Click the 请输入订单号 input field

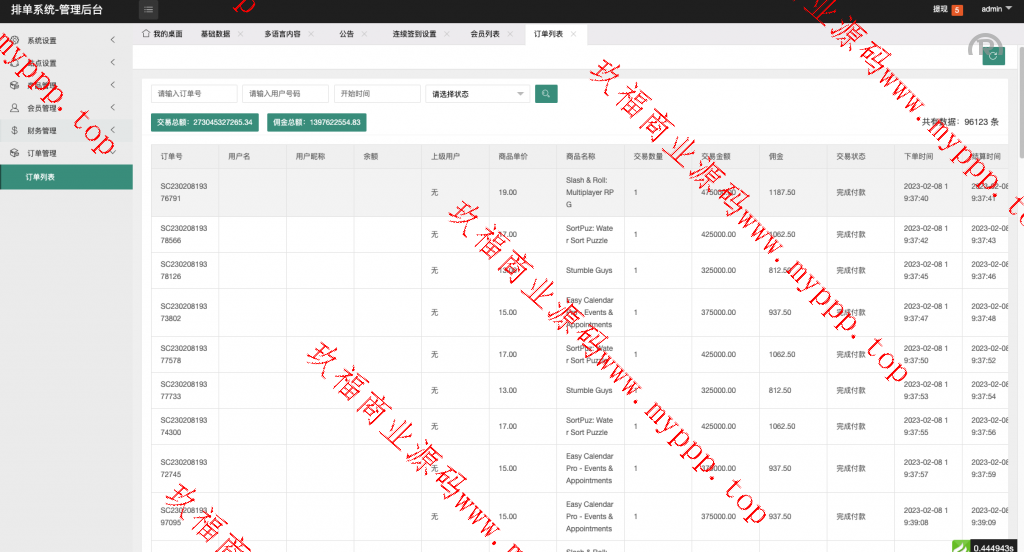[193, 93]
